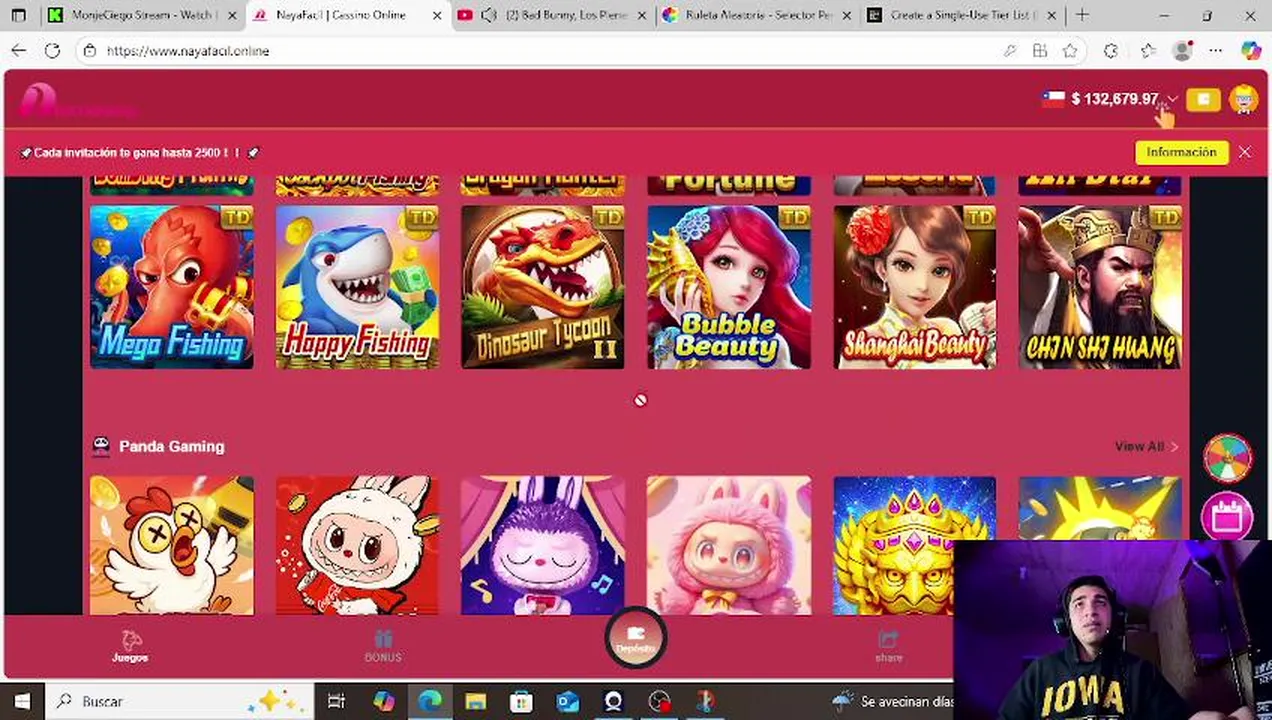Viewport: 1272px width, 720px height.
Task: Click the NayaFacil site logo
Action: tap(77, 100)
